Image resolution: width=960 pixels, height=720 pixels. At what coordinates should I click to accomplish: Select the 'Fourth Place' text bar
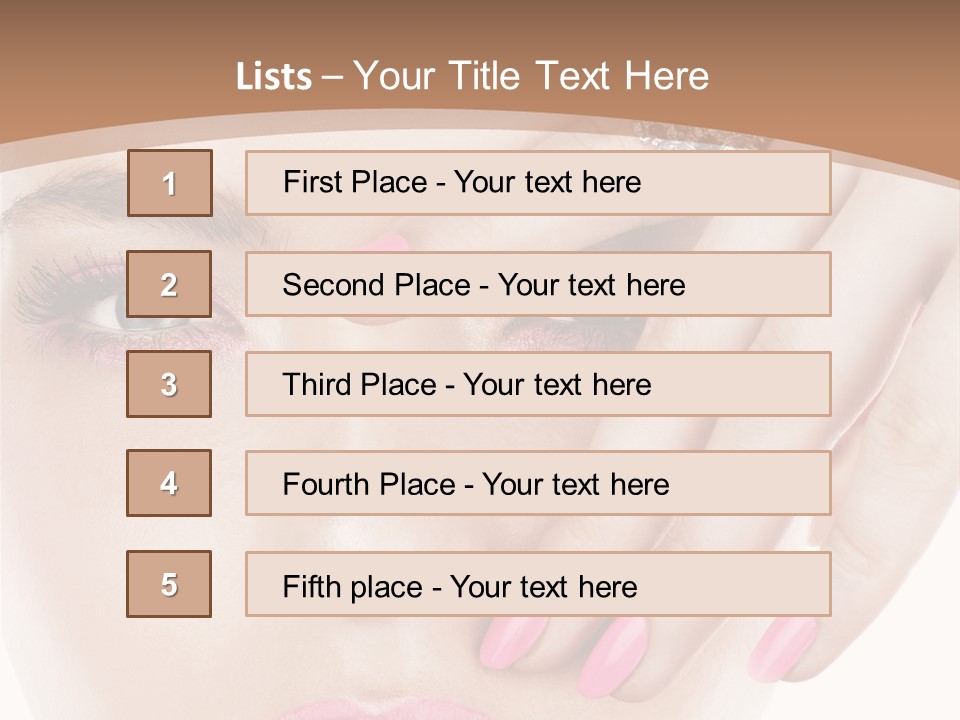538,483
